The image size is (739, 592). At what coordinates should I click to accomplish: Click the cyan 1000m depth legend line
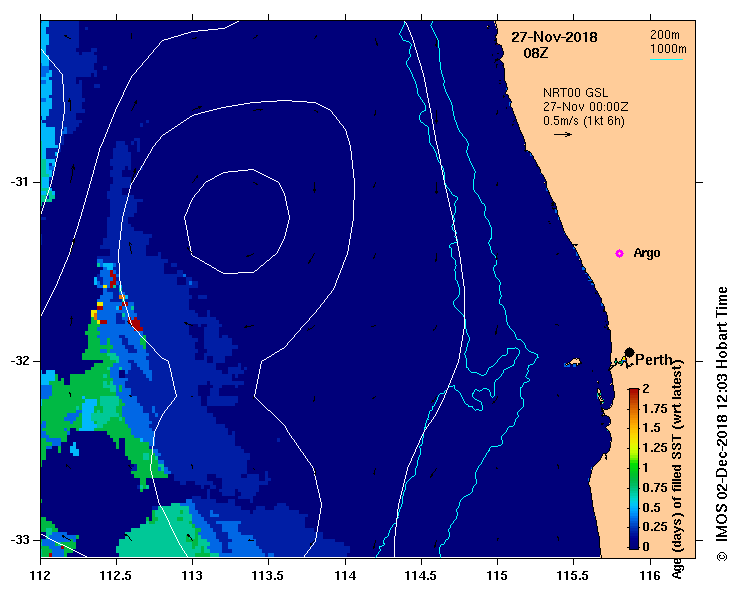pos(666,59)
